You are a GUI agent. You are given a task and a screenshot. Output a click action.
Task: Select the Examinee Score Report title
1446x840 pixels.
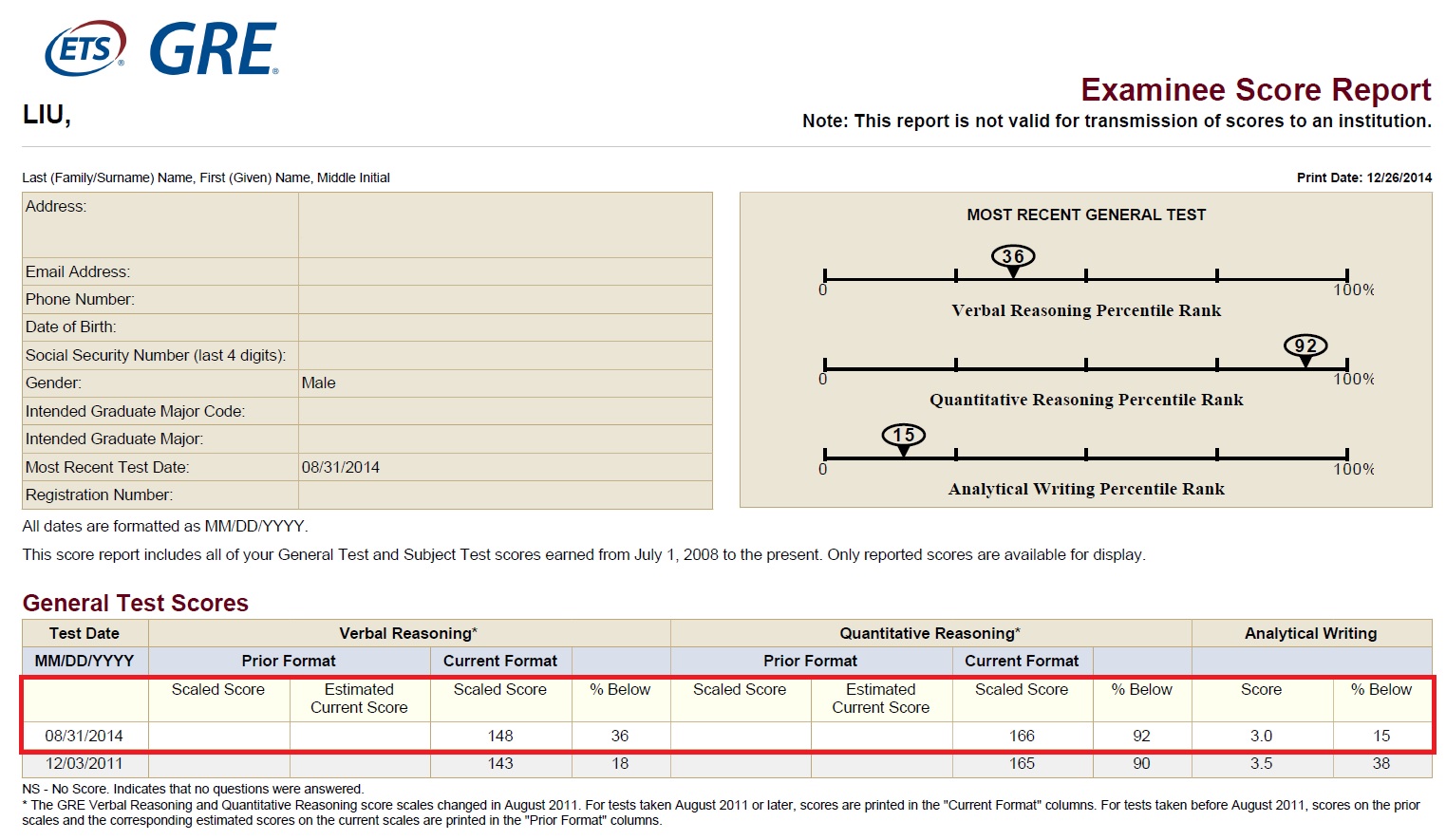point(1255,89)
